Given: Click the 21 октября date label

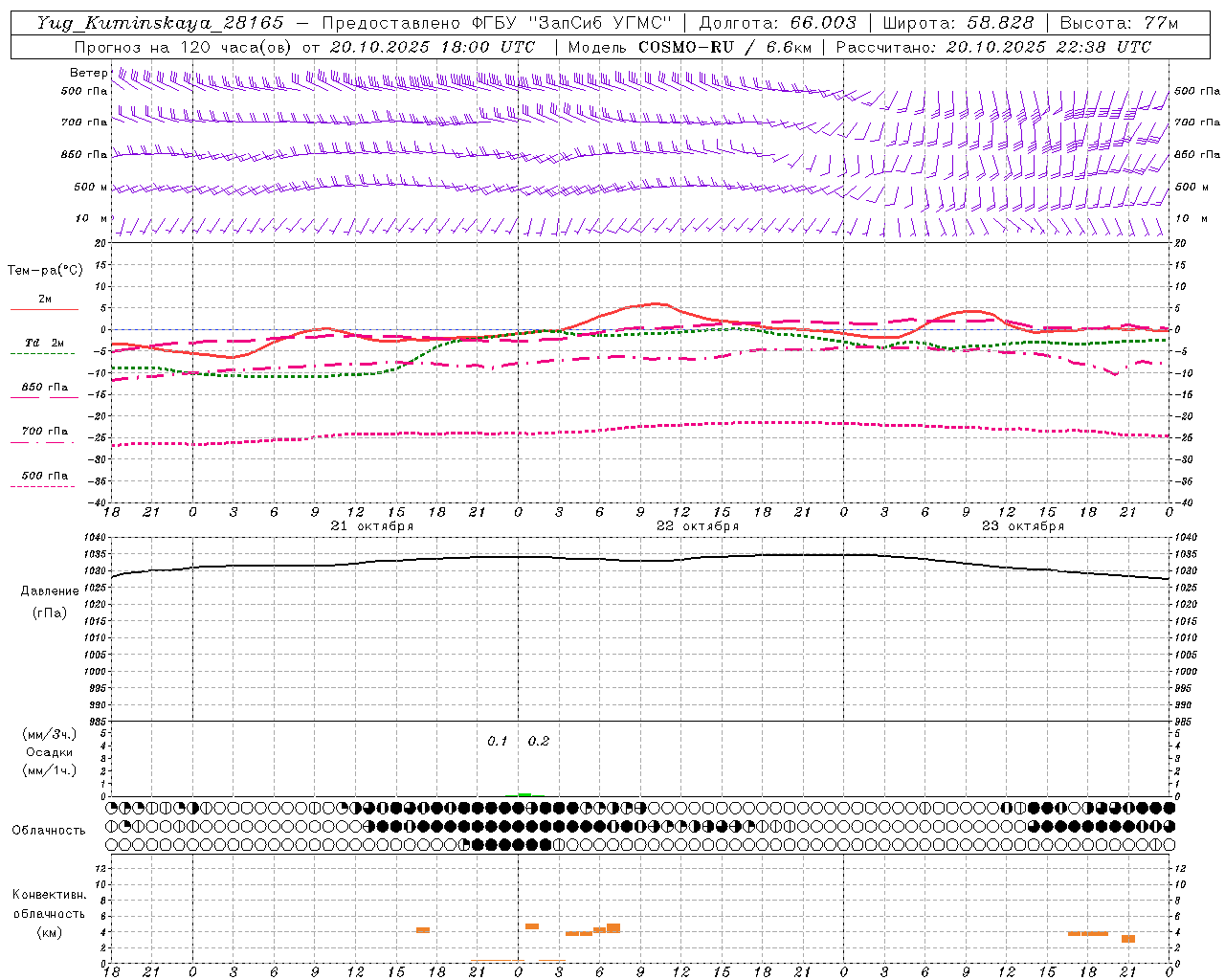Looking at the screenshot, I should (x=372, y=525).
